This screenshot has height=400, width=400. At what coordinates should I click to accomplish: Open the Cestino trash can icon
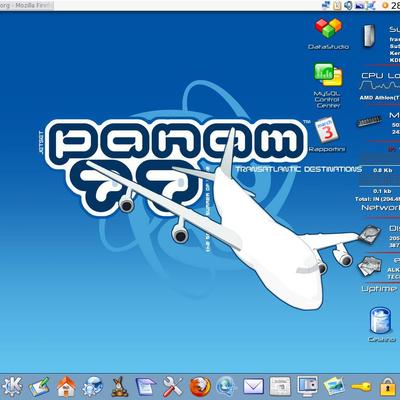(x=380, y=320)
